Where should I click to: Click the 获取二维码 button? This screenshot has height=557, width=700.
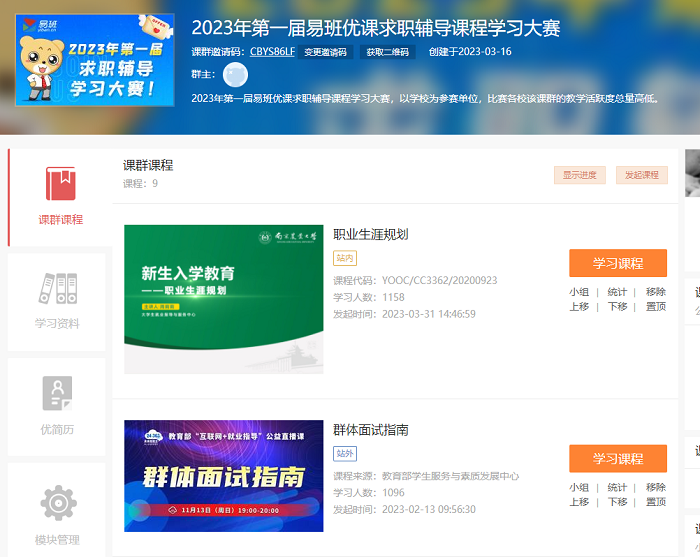[x=388, y=52]
